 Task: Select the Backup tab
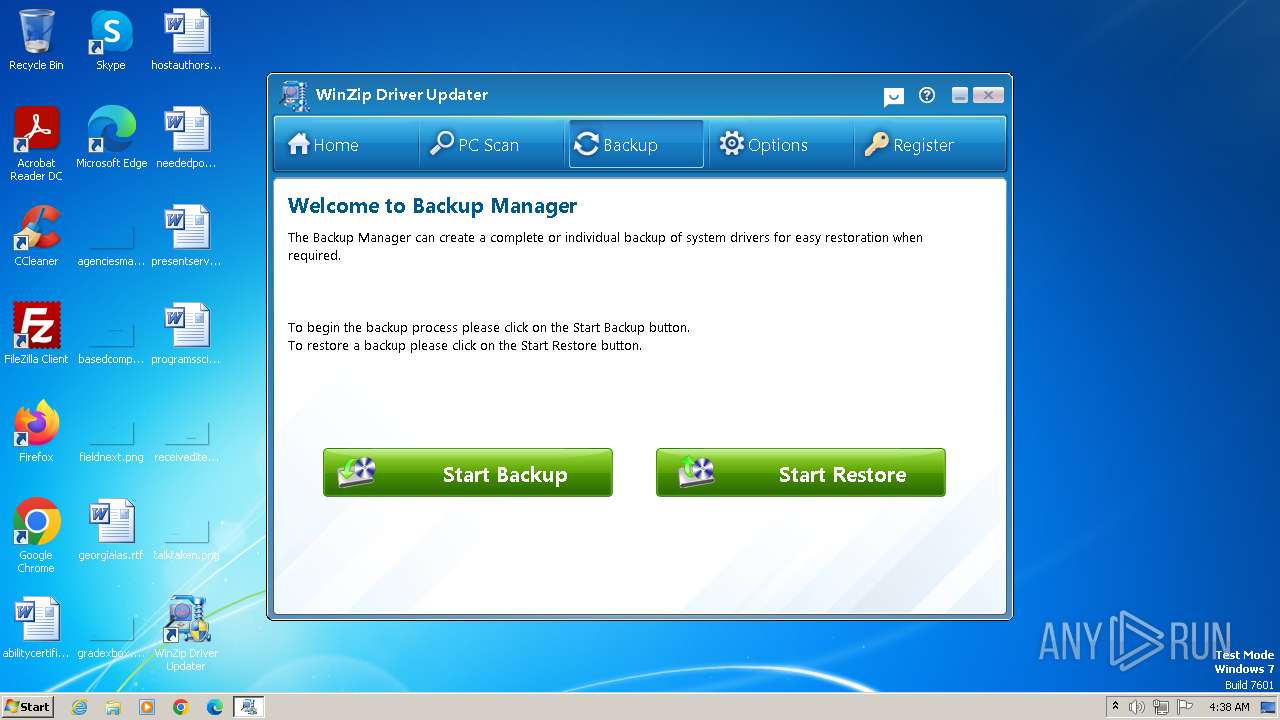point(636,144)
